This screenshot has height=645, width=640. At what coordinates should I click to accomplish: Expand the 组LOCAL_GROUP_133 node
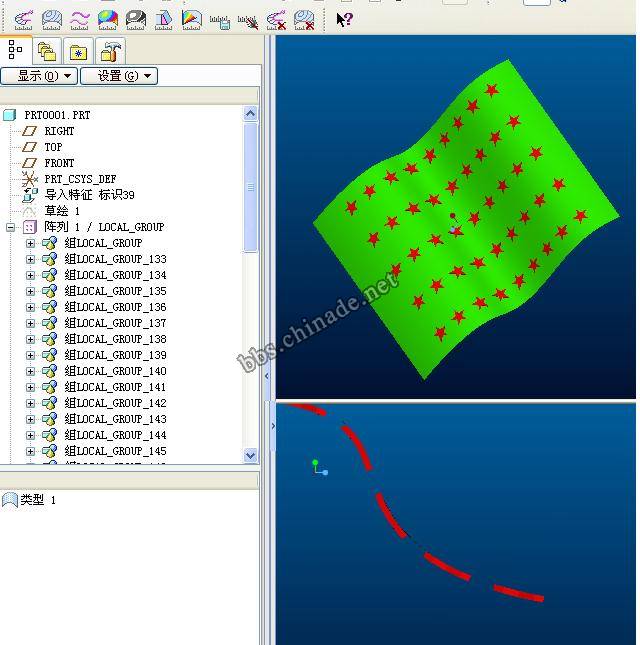[x=30, y=259]
